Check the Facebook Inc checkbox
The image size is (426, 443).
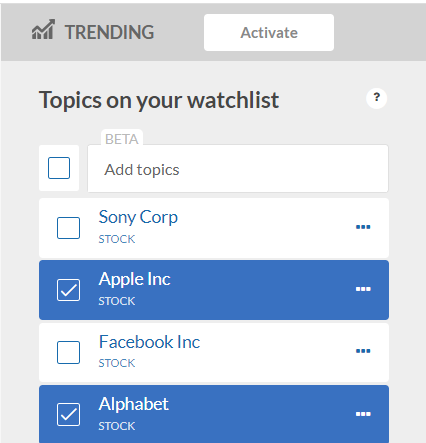pos(68,352)
